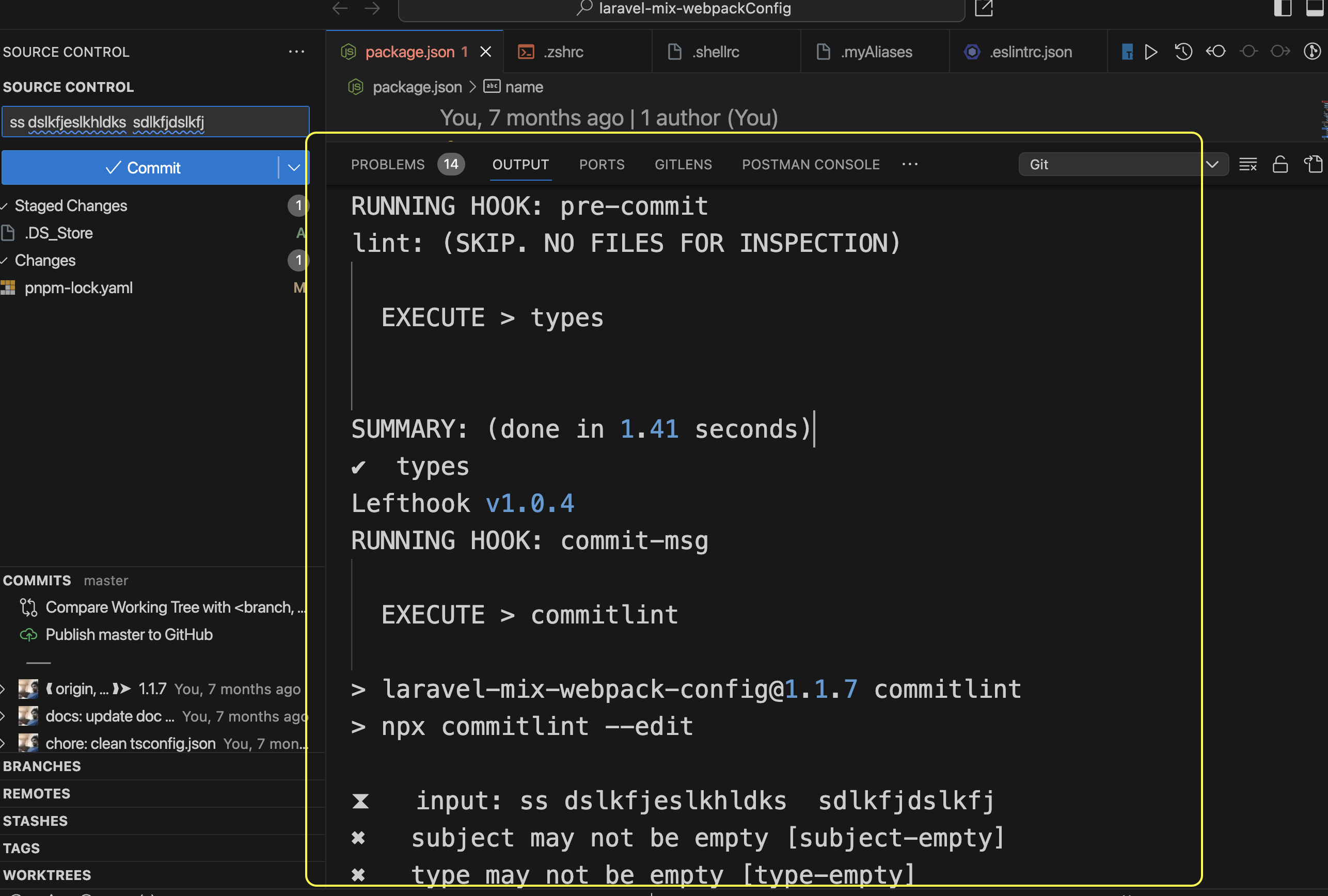This screenshot has height=896, width=1328.
Task: Close the package.json tab
Action: 486,52
